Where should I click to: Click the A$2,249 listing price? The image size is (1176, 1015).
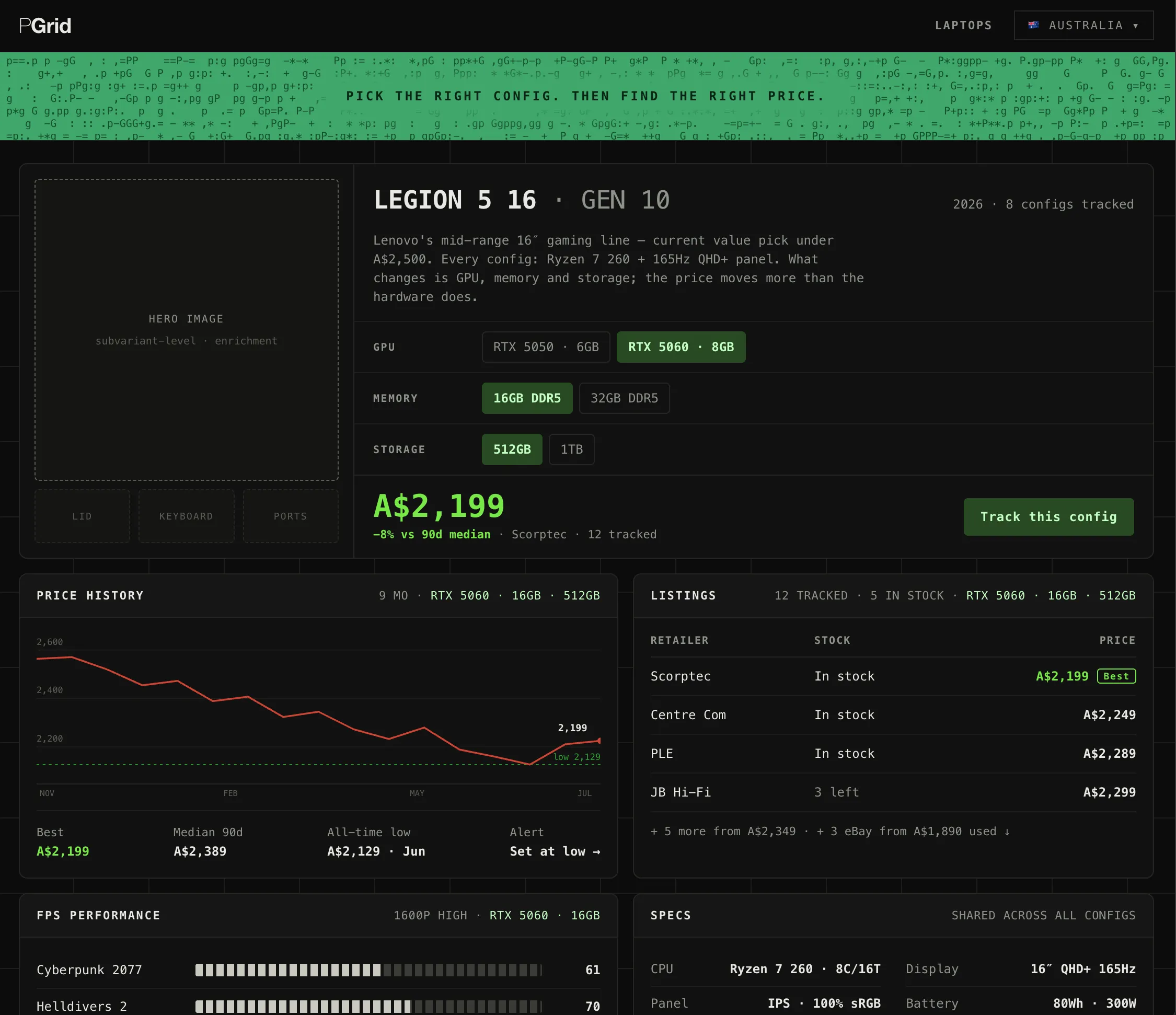point(1109,714)
